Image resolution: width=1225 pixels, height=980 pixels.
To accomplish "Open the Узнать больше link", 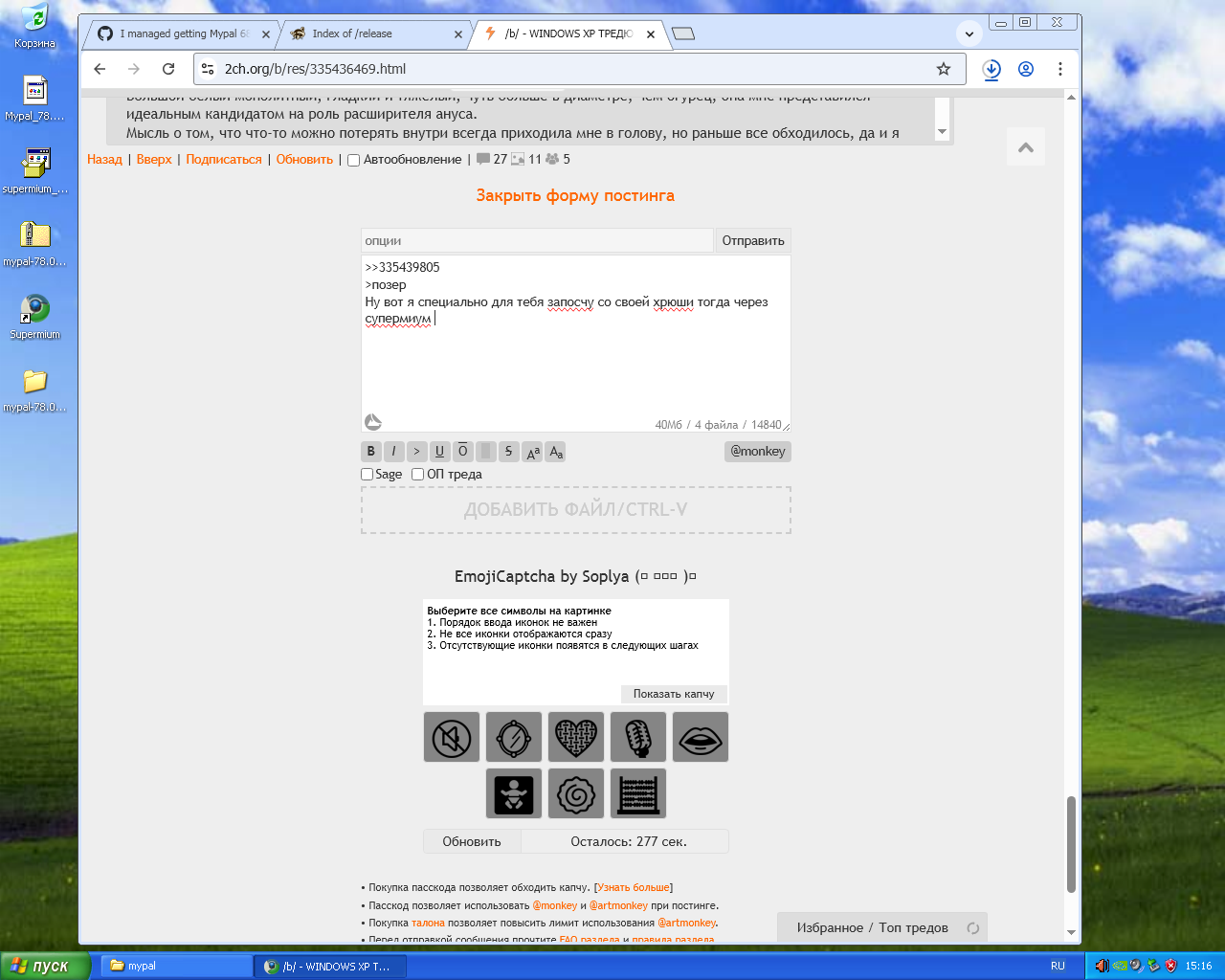I will tap(634, 888).
